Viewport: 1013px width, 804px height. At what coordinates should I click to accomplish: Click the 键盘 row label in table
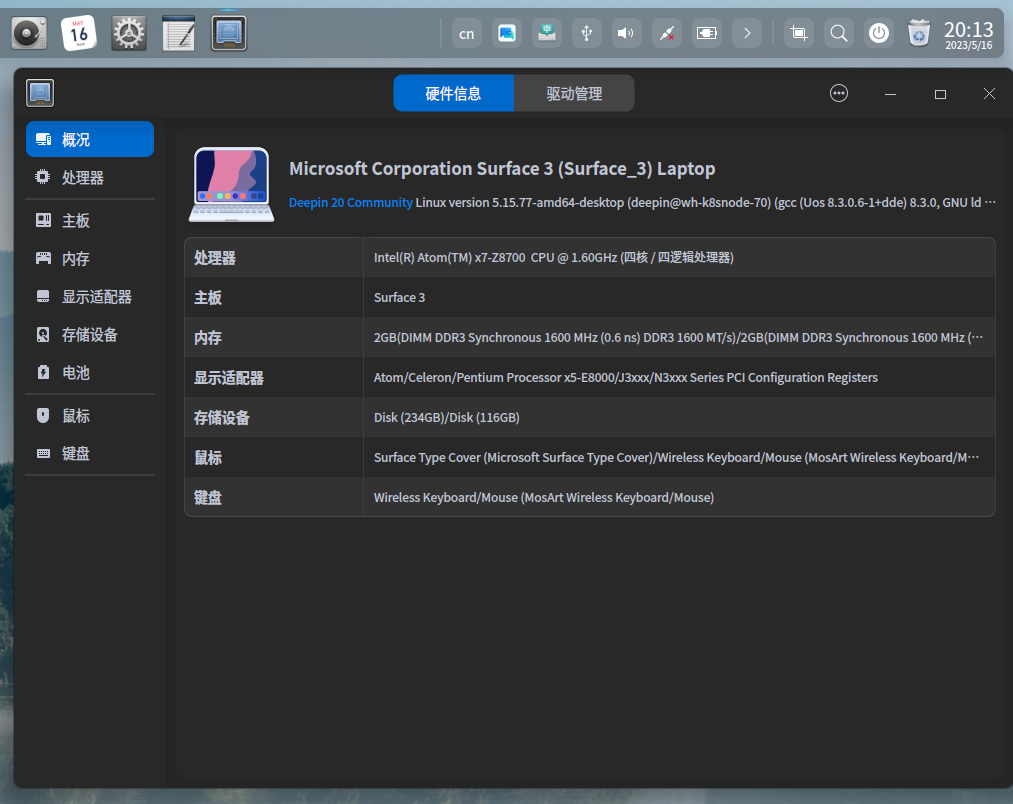(208, 498)
